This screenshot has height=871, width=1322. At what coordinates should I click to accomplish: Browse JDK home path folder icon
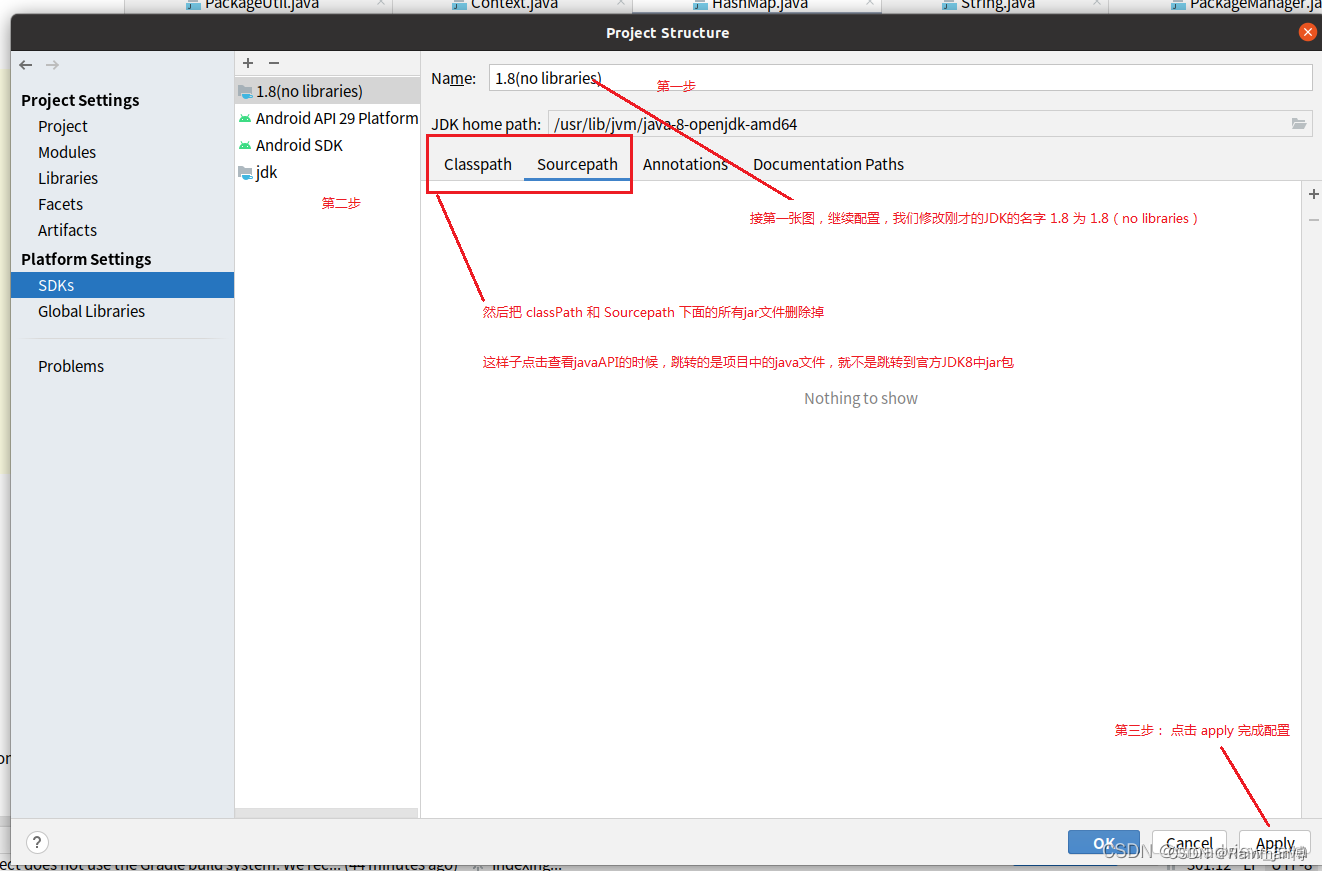click(1298, 124)
